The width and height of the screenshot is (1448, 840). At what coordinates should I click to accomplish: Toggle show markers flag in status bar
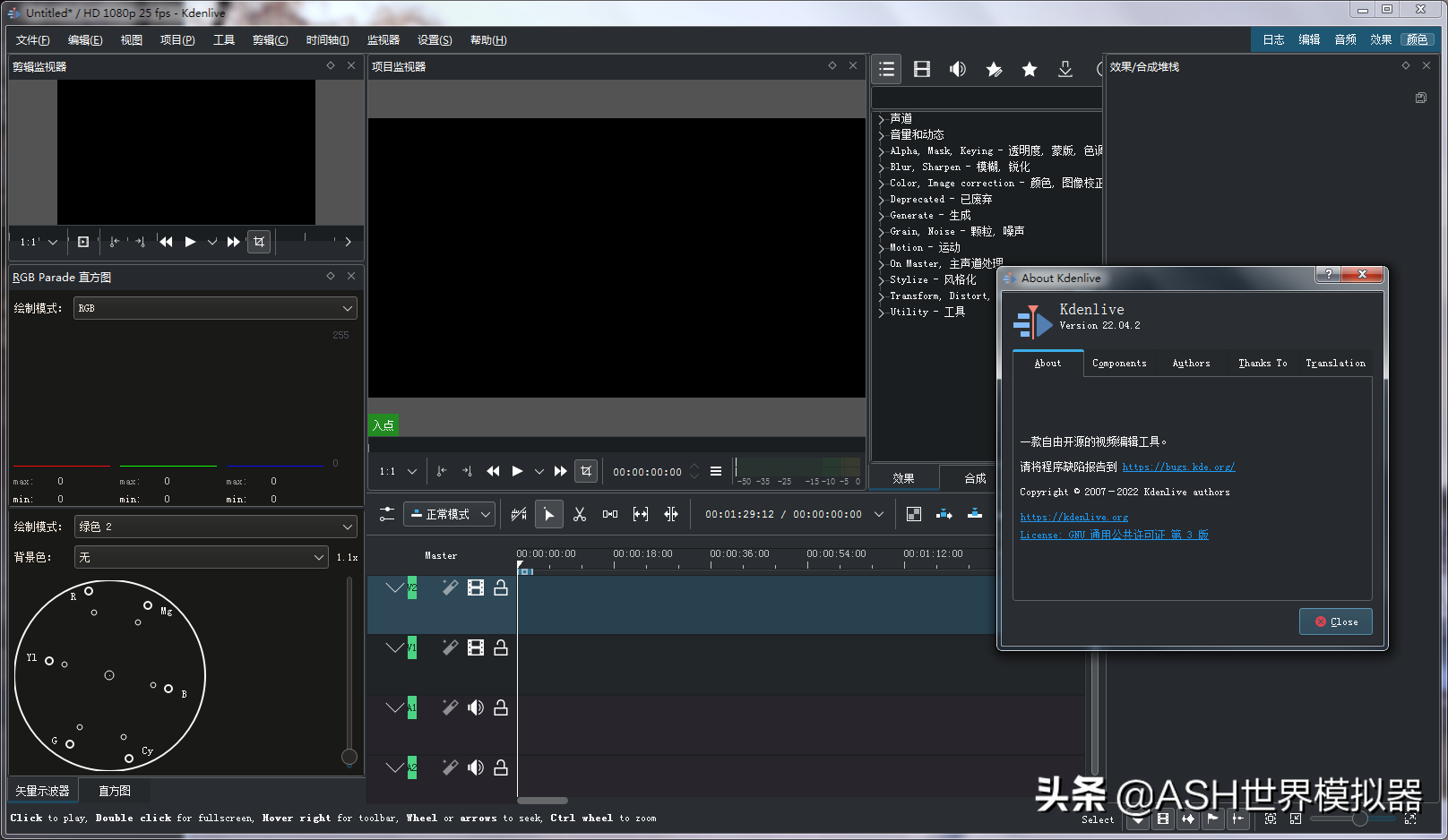pyautogui.click(x=1213, y=819)
